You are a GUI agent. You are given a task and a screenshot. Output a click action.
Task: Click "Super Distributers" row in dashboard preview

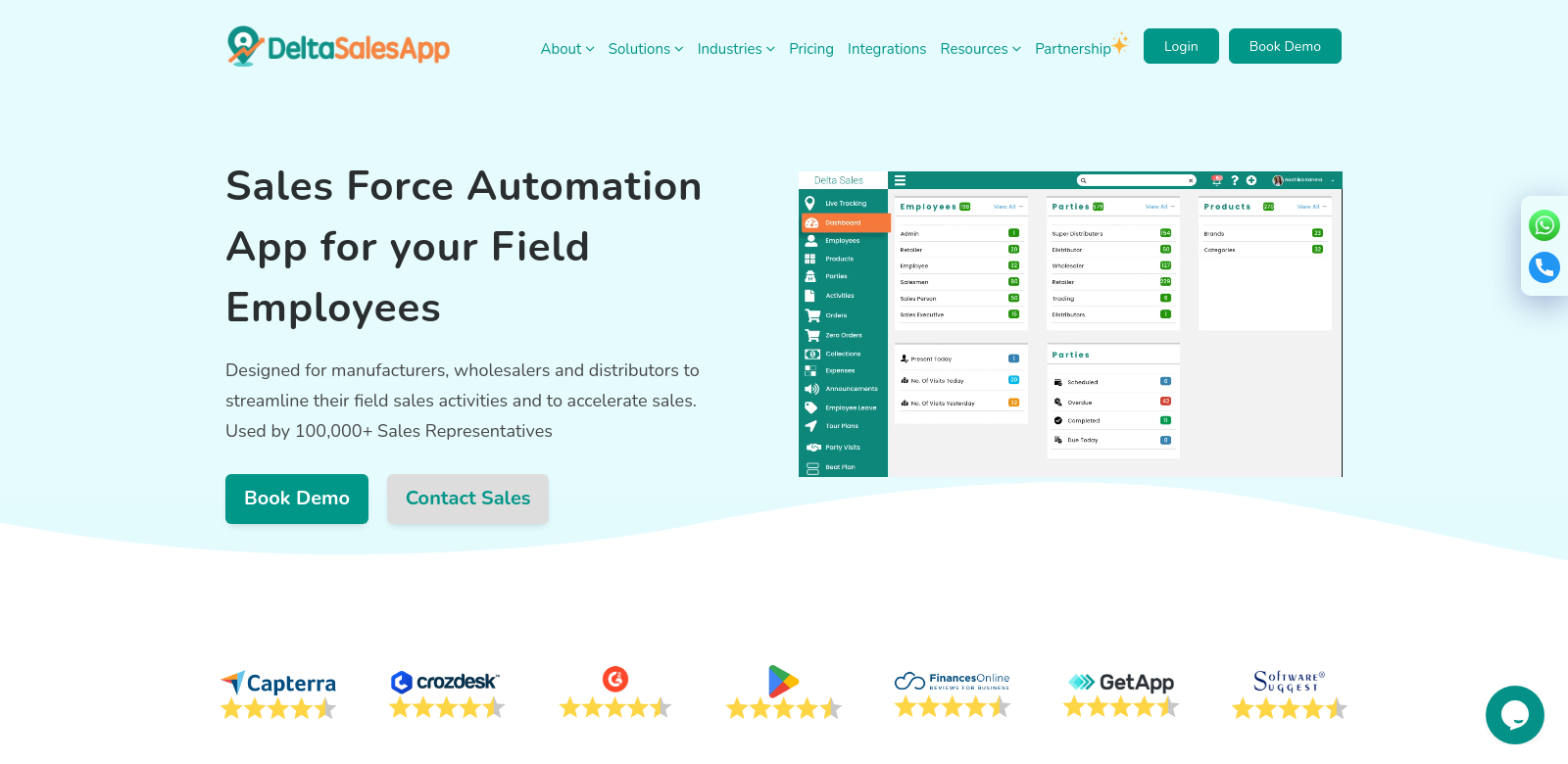[x=1111, y=233]
